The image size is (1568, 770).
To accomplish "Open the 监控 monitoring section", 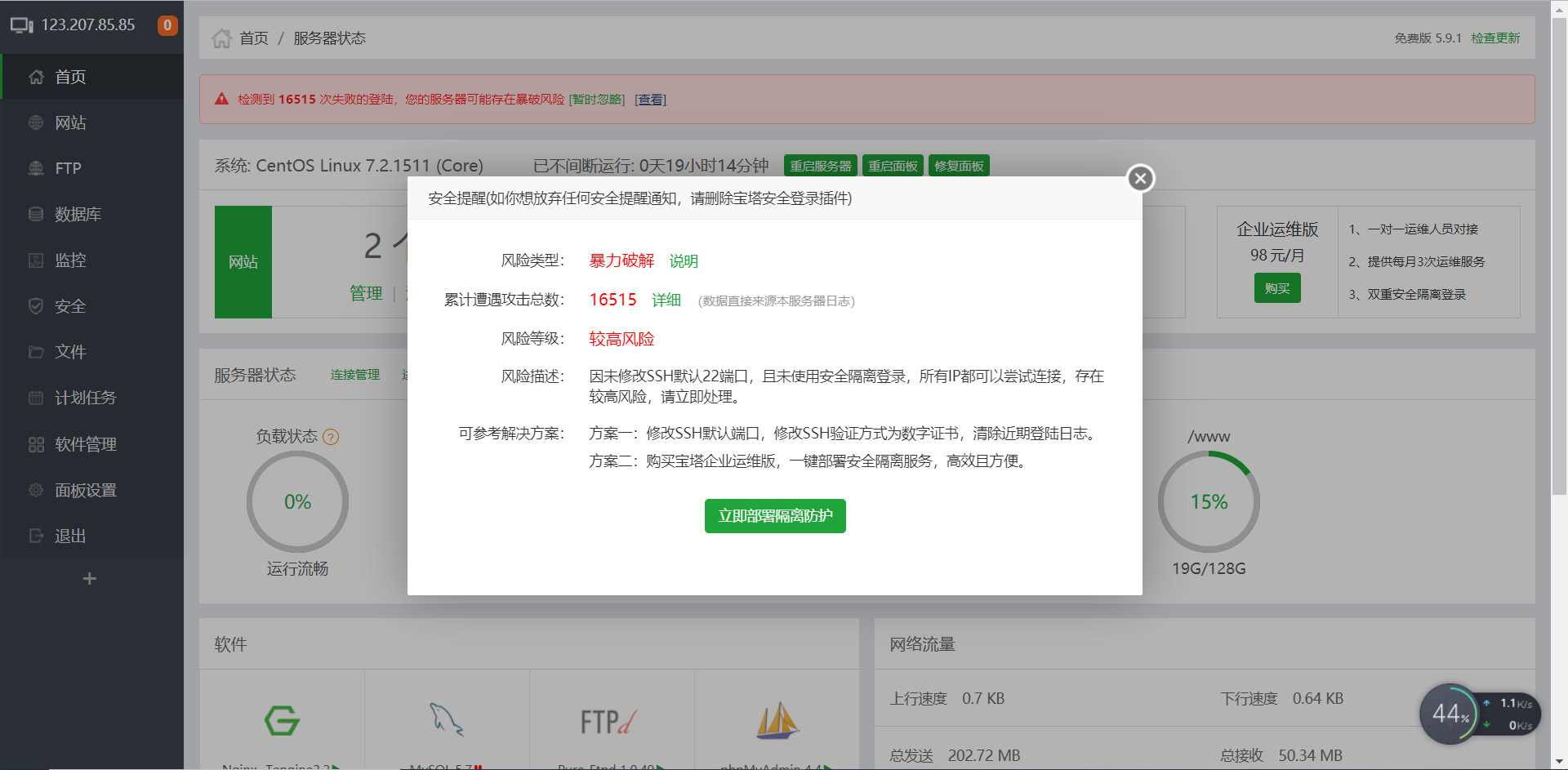I will (69, 260).
